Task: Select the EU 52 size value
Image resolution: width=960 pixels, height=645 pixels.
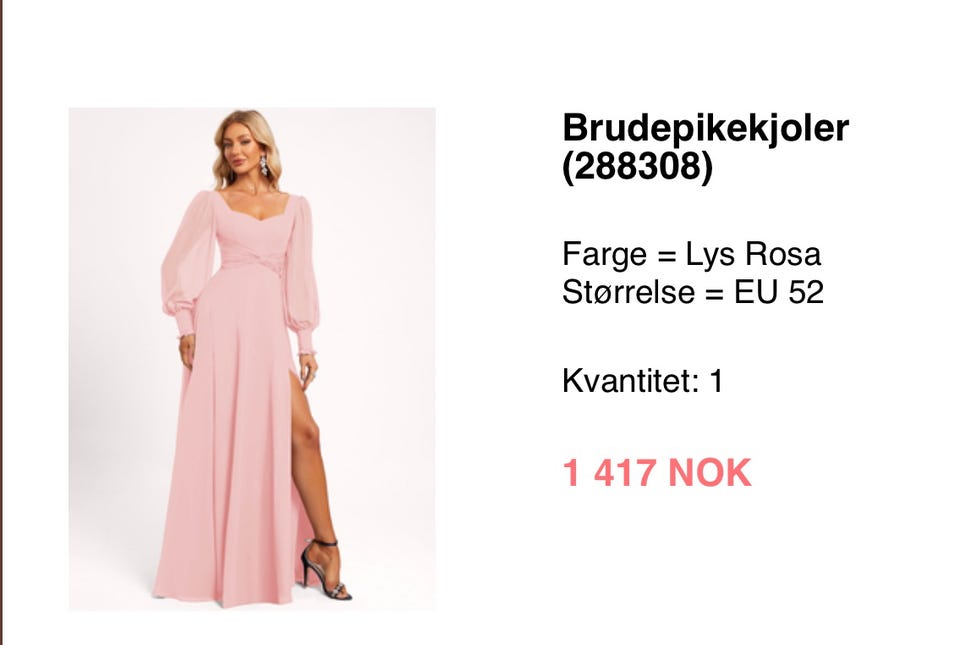Action: pyautogui.click(x=779, y=292)
